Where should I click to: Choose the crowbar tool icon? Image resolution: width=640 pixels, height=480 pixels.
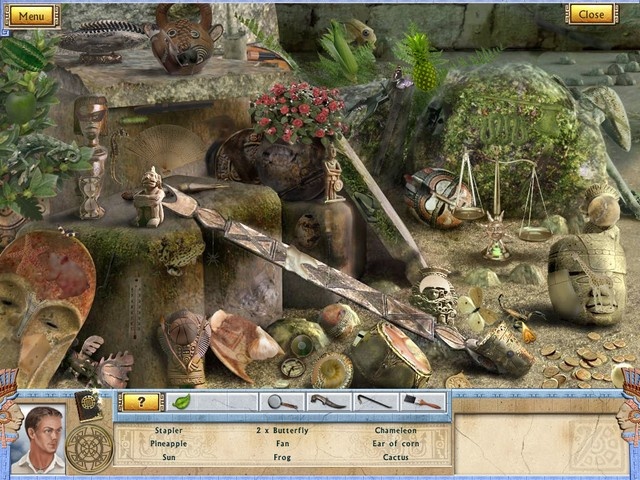tap(375, 402)
